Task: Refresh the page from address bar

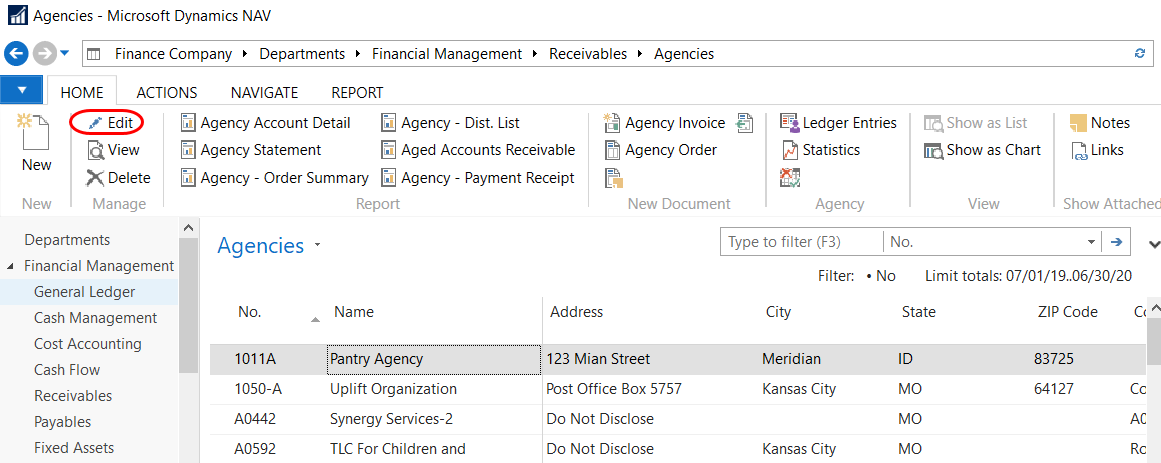Action: coord(1140,54)
